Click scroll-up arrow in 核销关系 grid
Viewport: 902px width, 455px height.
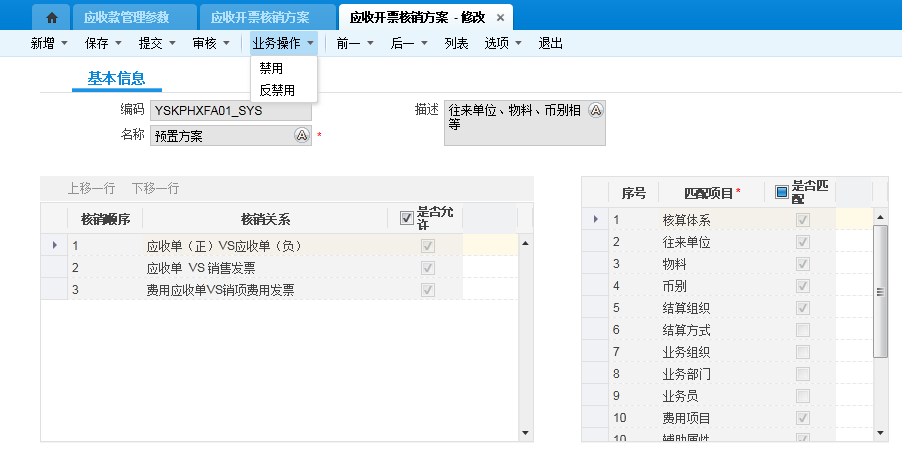click(x=526, y=242)
